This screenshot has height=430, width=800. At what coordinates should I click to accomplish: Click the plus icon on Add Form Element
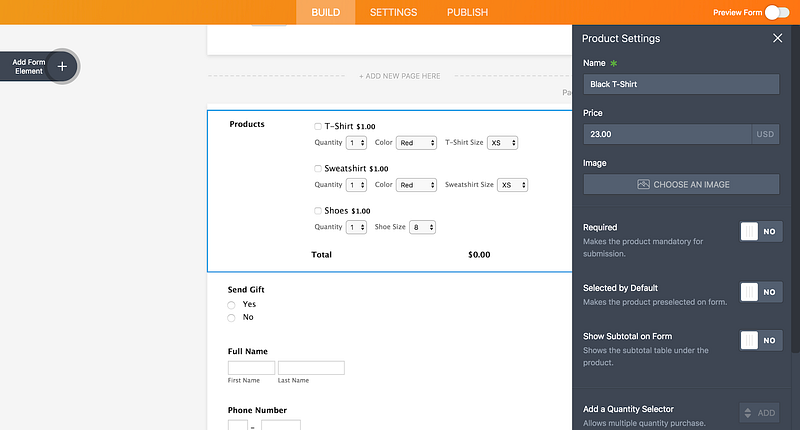pyautogui.click(x=62, y=66)
